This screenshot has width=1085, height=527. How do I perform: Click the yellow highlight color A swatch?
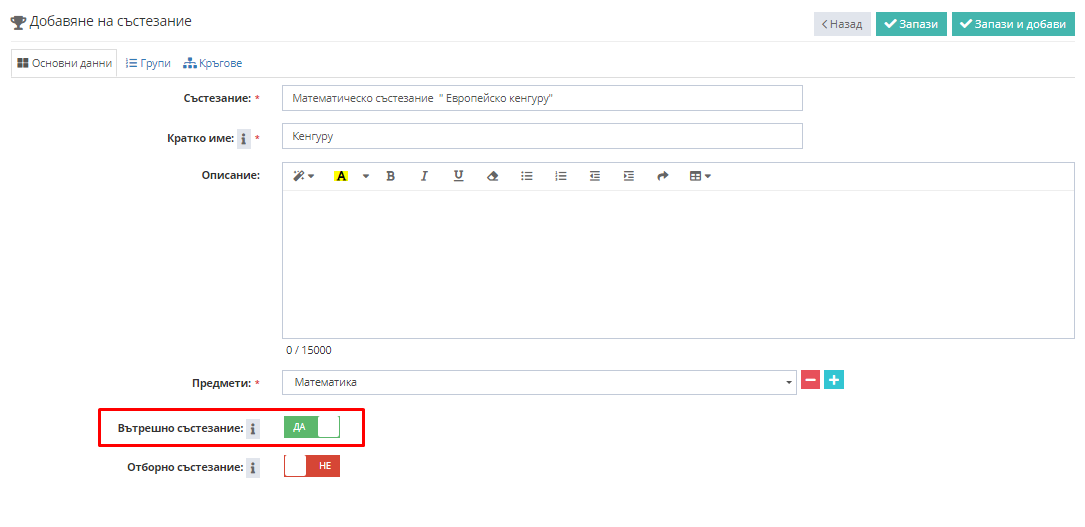tap(341, 176)
